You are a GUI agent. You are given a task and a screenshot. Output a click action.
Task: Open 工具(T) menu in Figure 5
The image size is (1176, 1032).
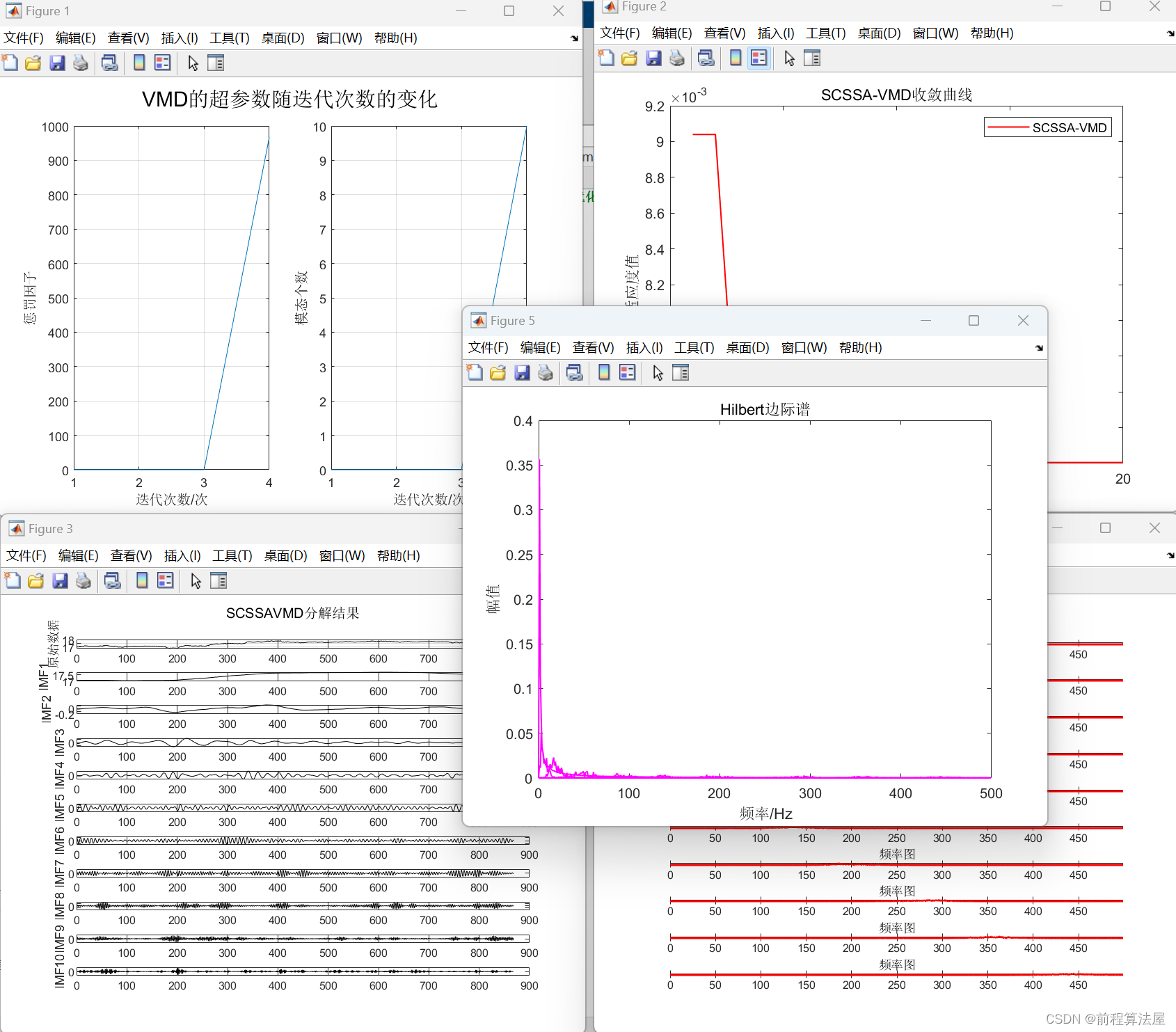pyautogui.click(x=694, y=348)
